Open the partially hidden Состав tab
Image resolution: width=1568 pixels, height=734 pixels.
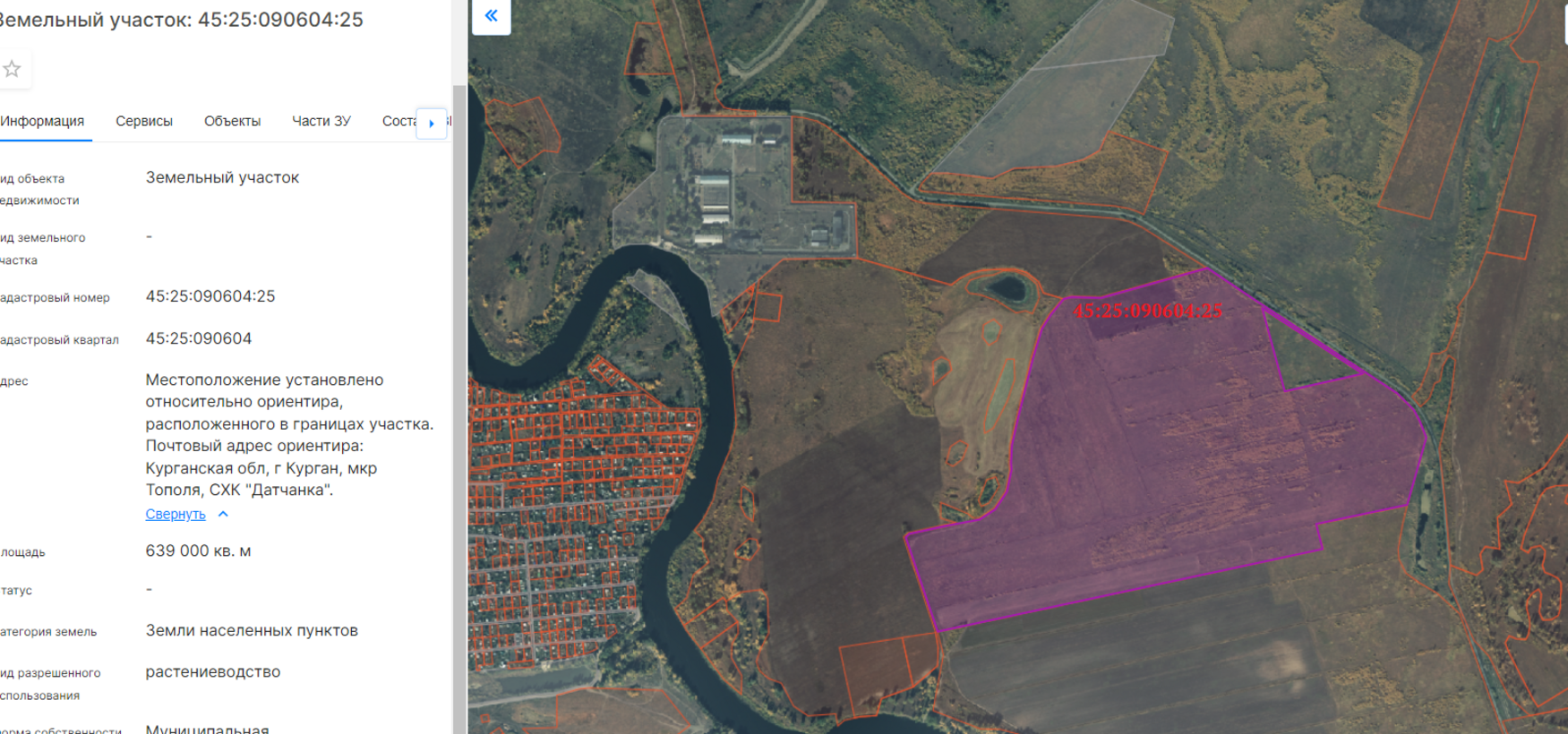[x=398, y=122]
